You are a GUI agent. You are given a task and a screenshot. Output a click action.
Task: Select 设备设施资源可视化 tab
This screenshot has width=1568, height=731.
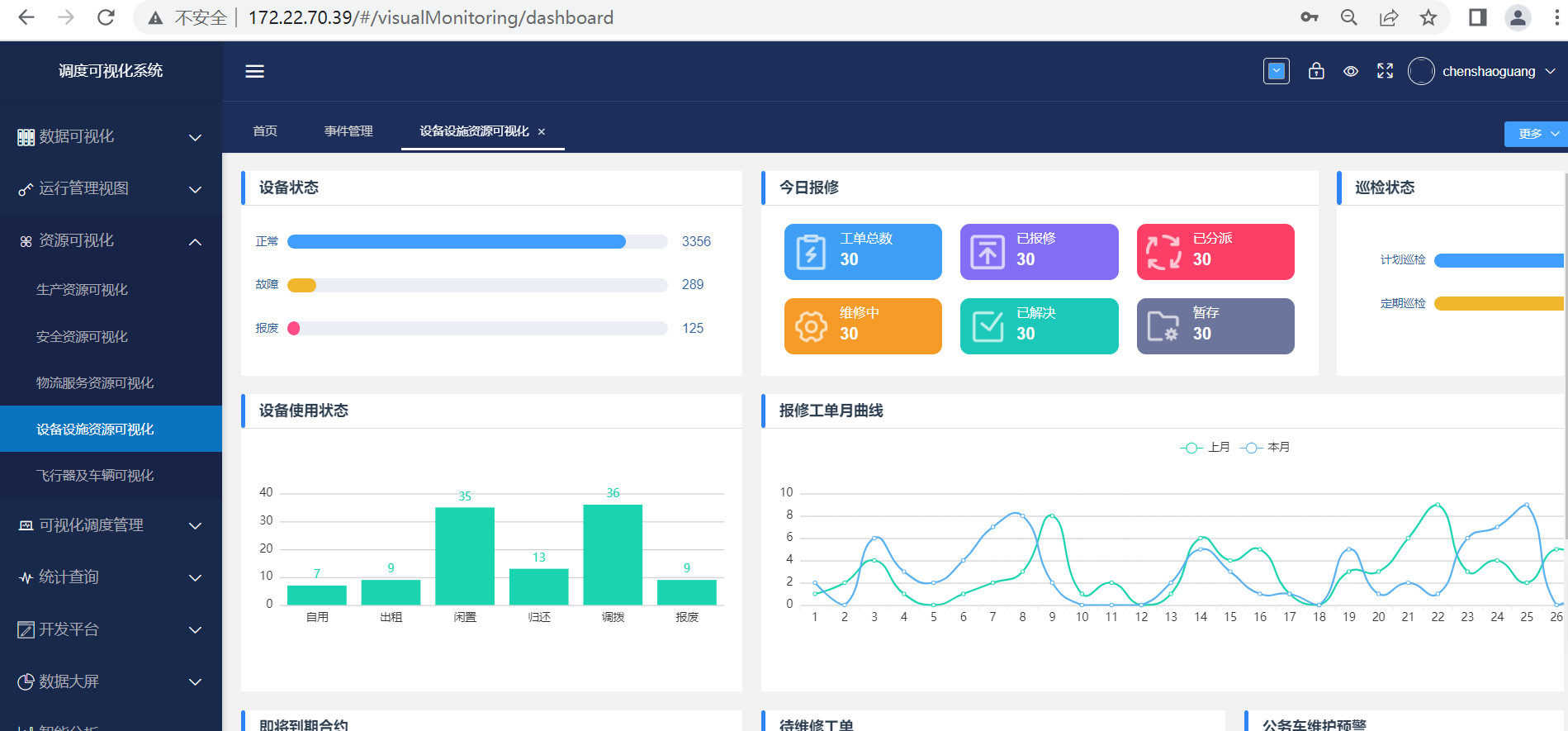click(x=474, y=131)
